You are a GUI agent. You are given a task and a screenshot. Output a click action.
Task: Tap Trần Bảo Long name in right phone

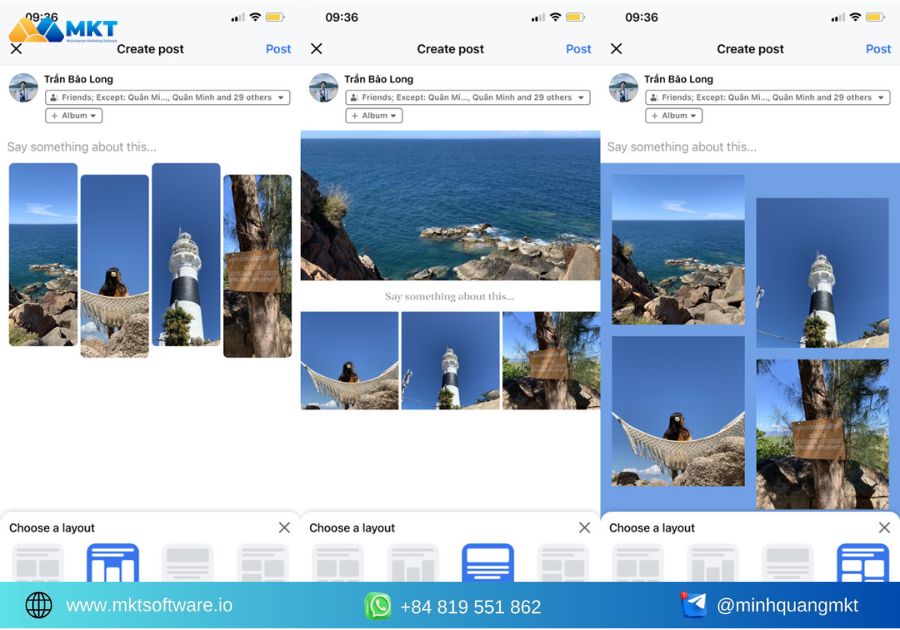tap(678, 79)
